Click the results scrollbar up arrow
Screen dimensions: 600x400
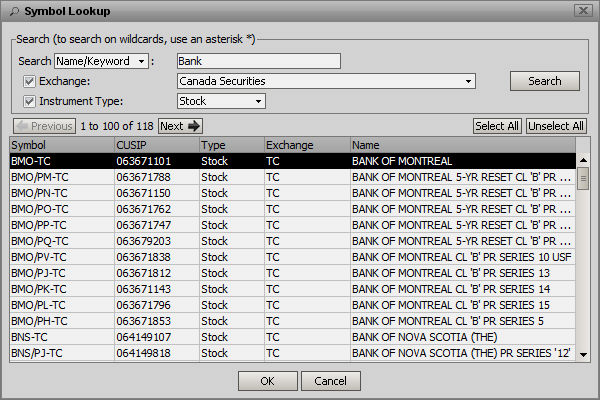(583, 160)
